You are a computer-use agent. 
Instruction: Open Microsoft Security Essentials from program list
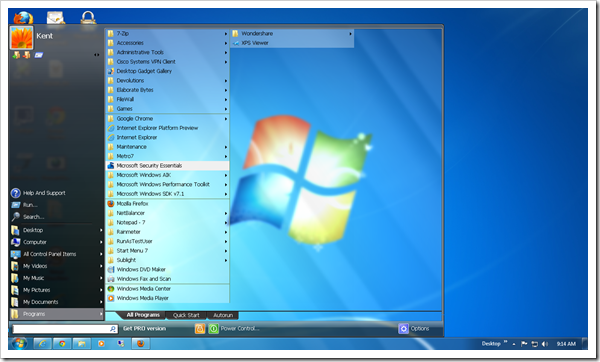(167, 166)
